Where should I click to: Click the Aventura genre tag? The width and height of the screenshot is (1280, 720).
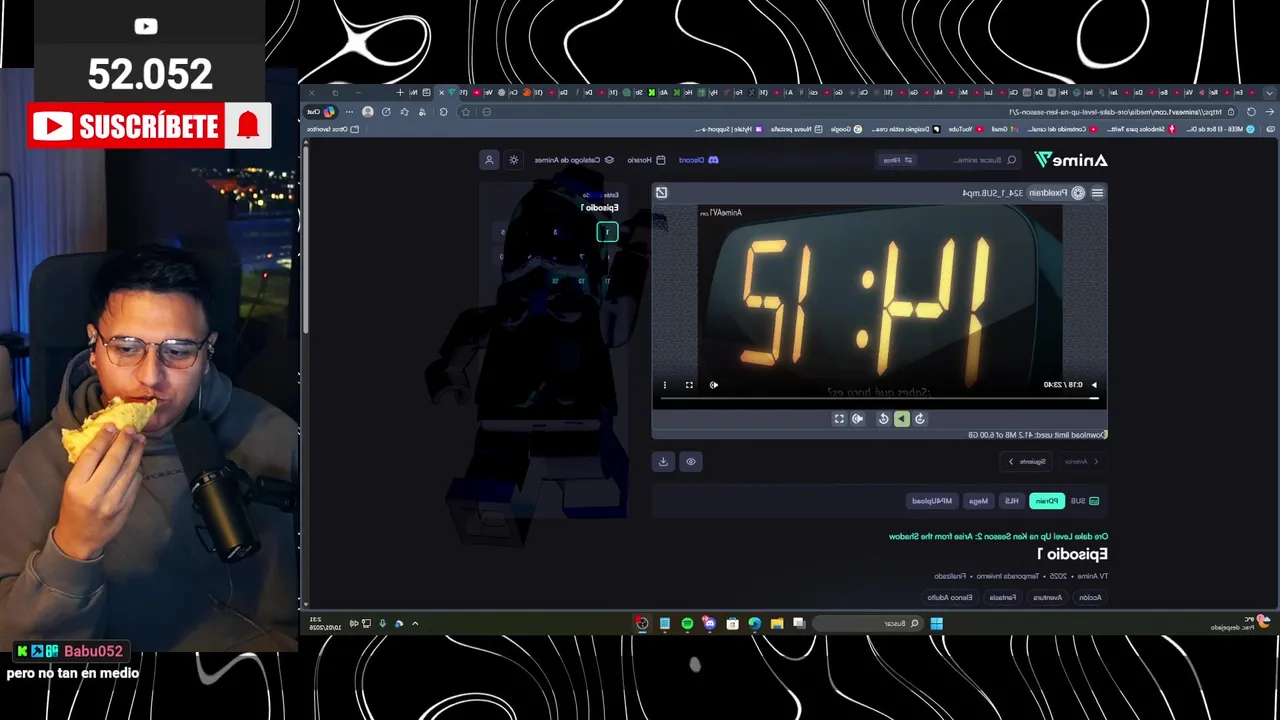[x=1047, y=597]
